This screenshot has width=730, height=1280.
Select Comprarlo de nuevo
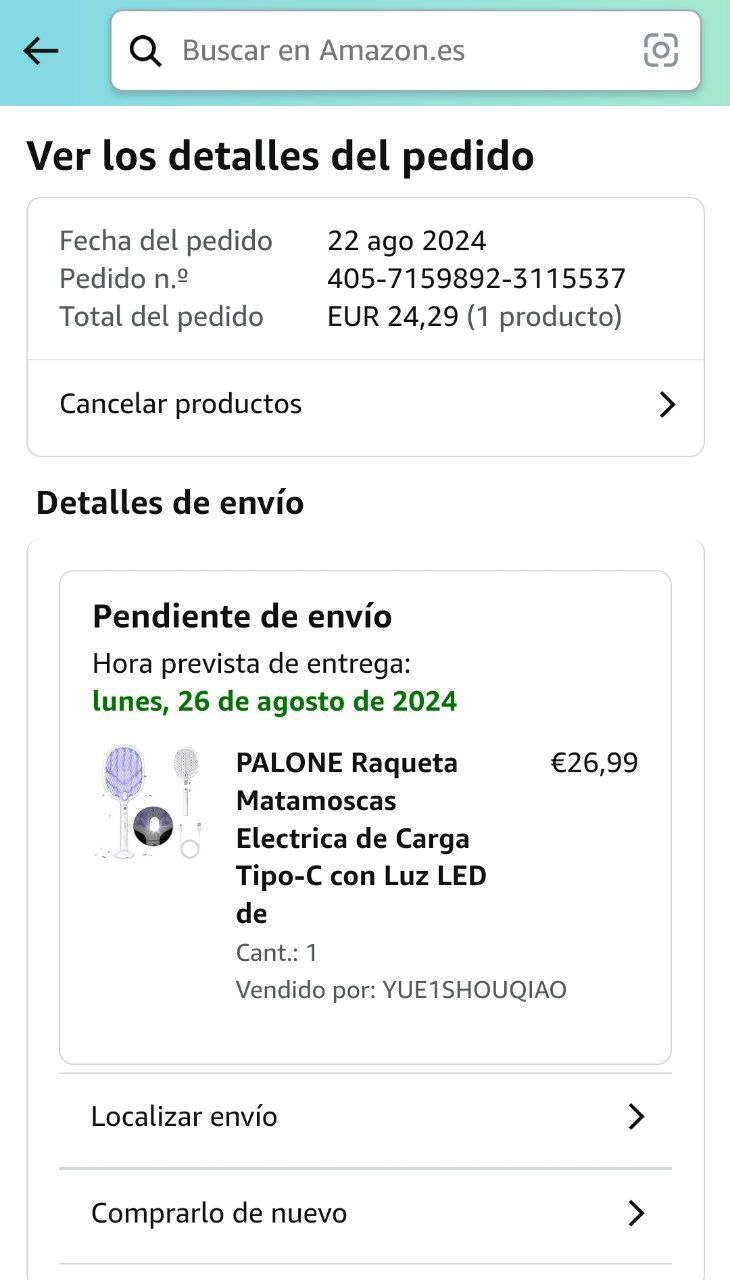click(x=365, y=1213)
